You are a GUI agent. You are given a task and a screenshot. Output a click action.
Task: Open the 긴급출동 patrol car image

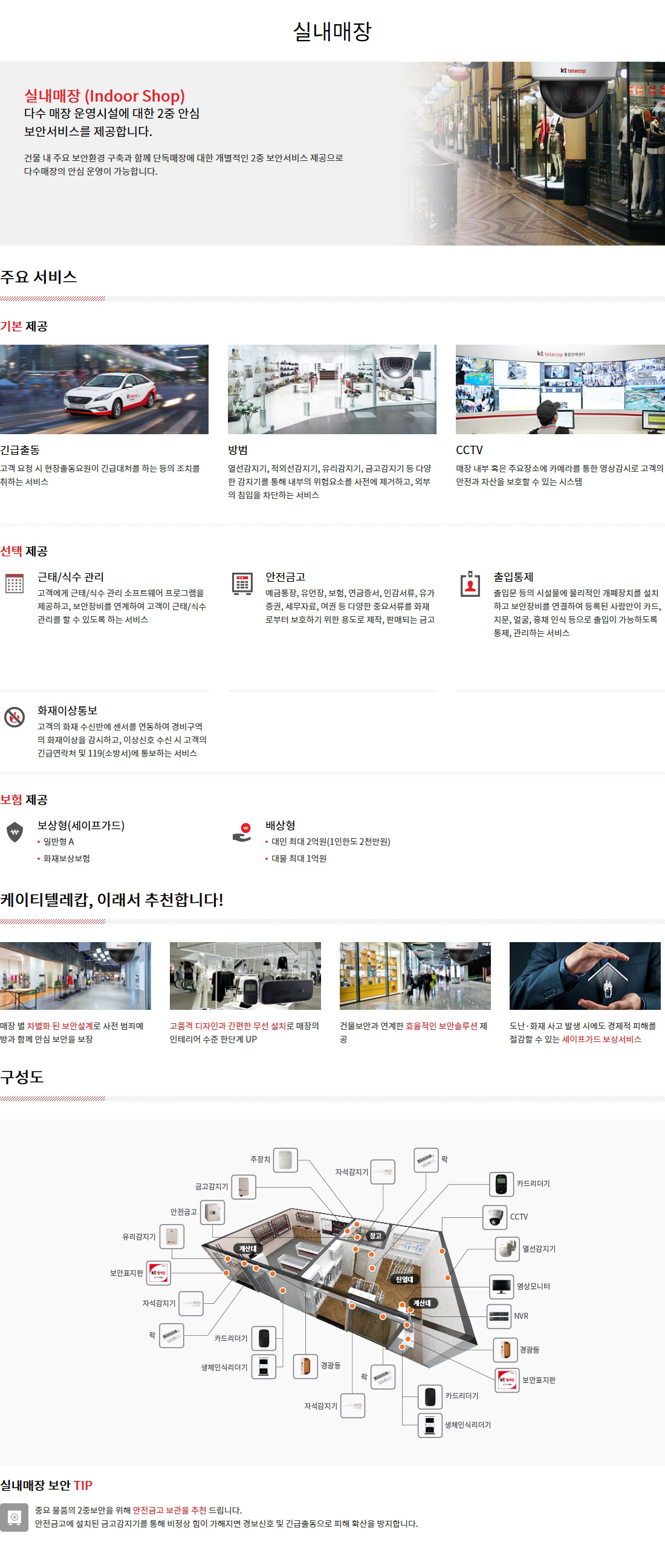point(104,389)
